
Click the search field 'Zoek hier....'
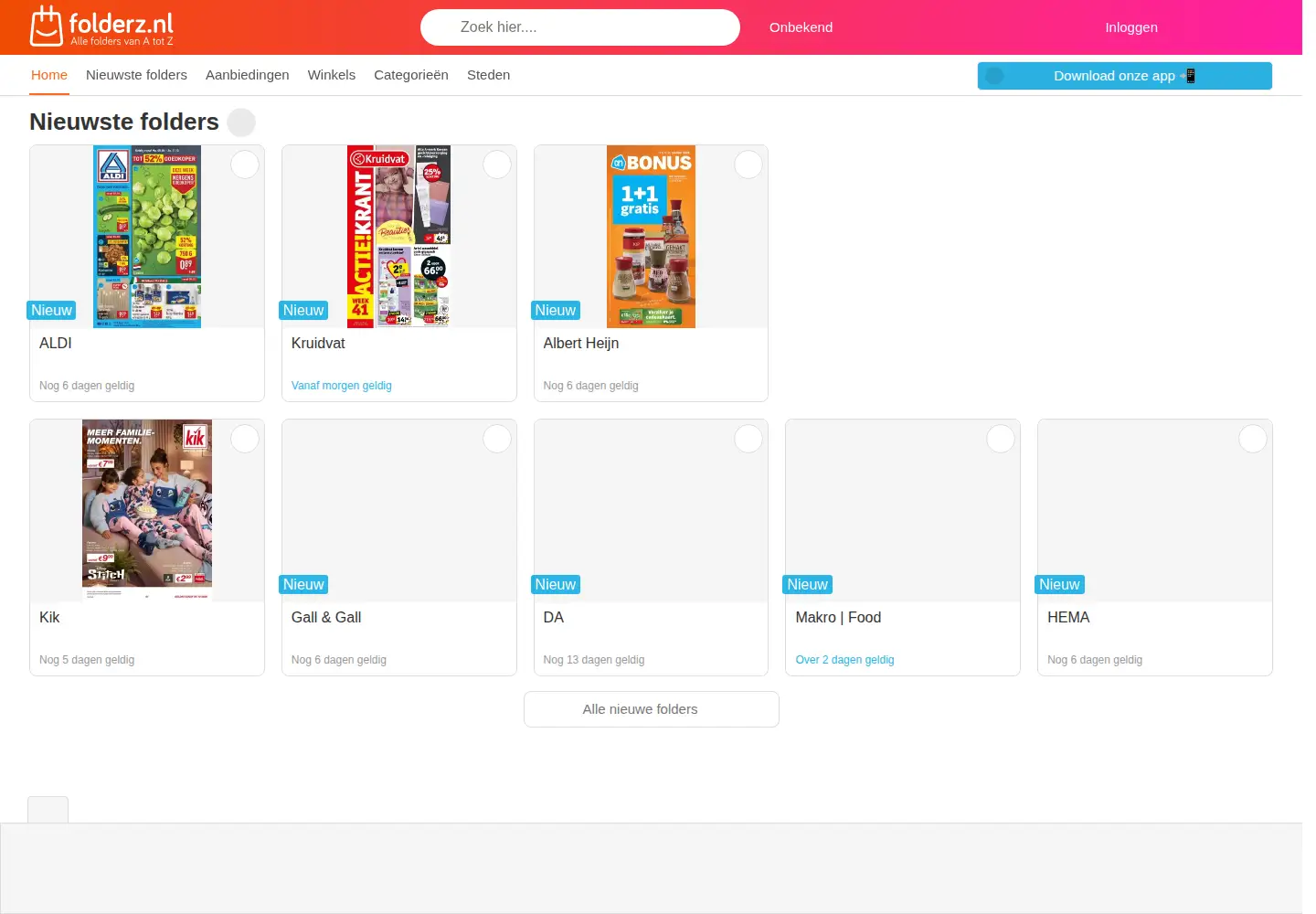(579, 27)
